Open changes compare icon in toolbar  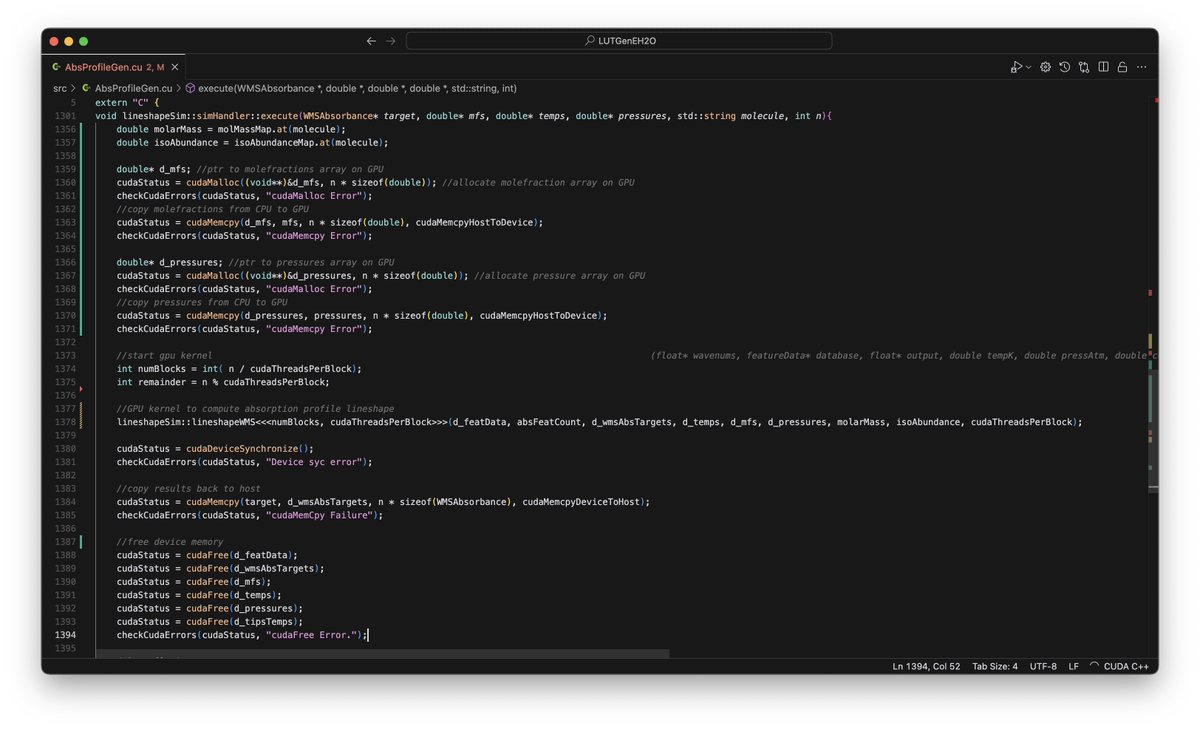tap(1084, 67)
